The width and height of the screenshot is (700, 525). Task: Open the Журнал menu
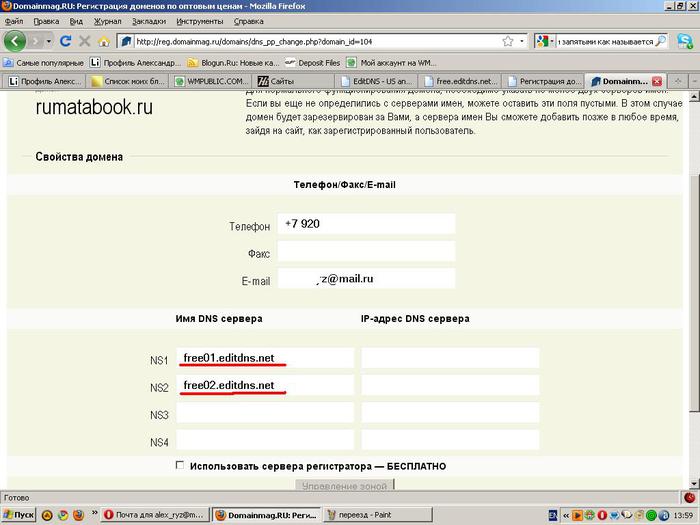[107, 21]
